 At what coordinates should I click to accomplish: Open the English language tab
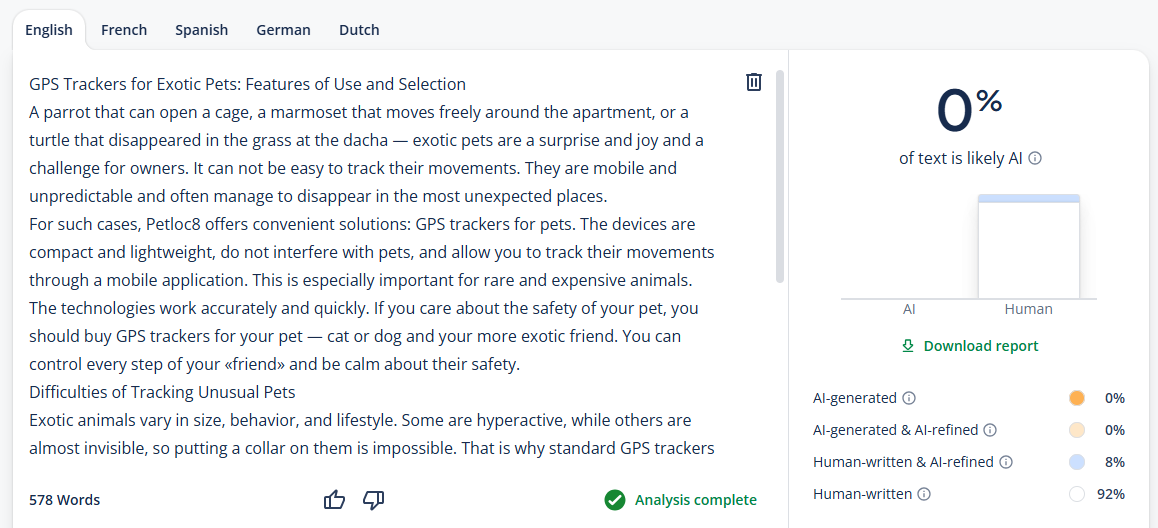coord(49,30)
